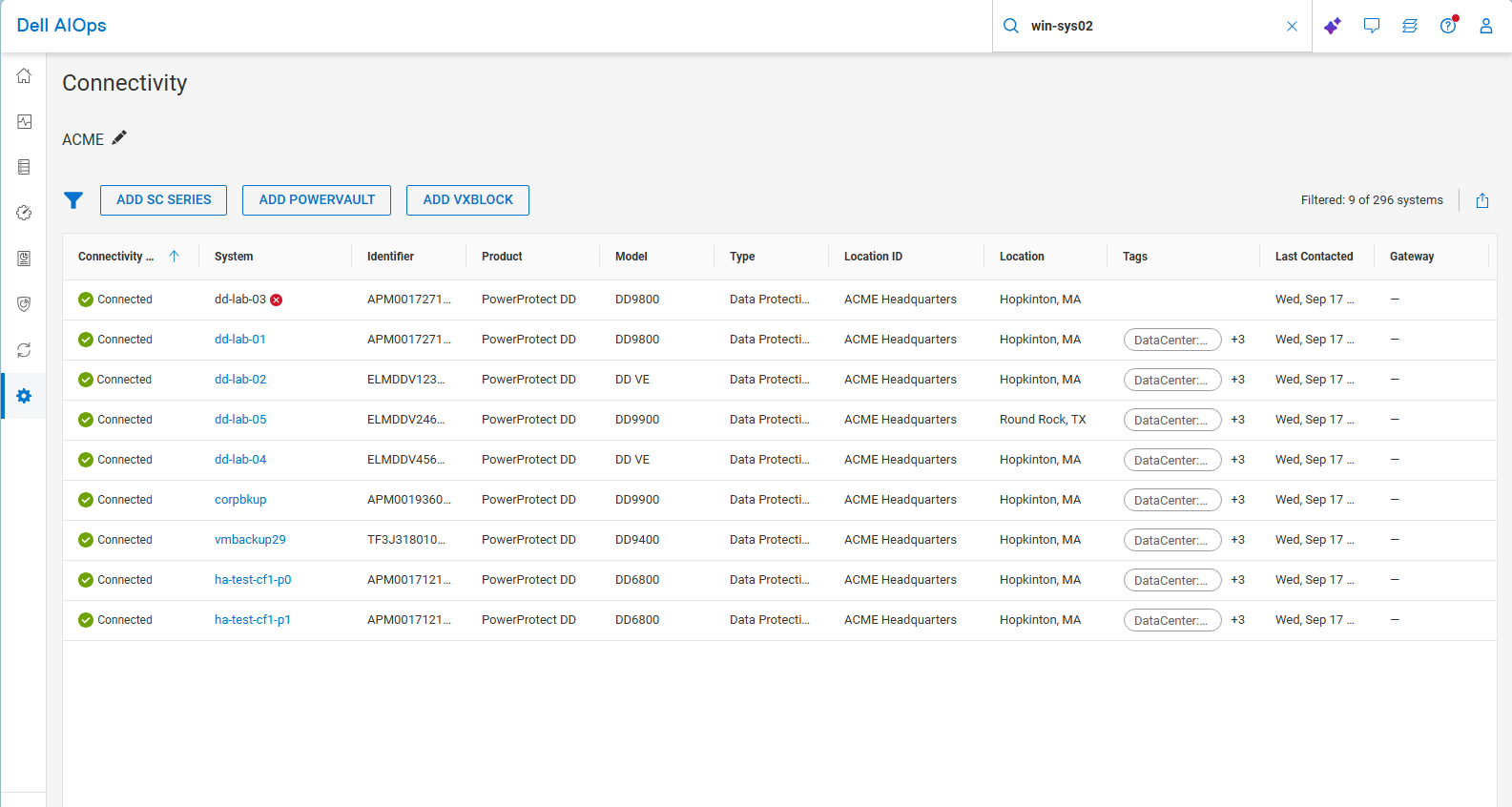Click the ADD SC SERIES button
The width and height of the screenshot is (1512, 807).
[164, 200]
